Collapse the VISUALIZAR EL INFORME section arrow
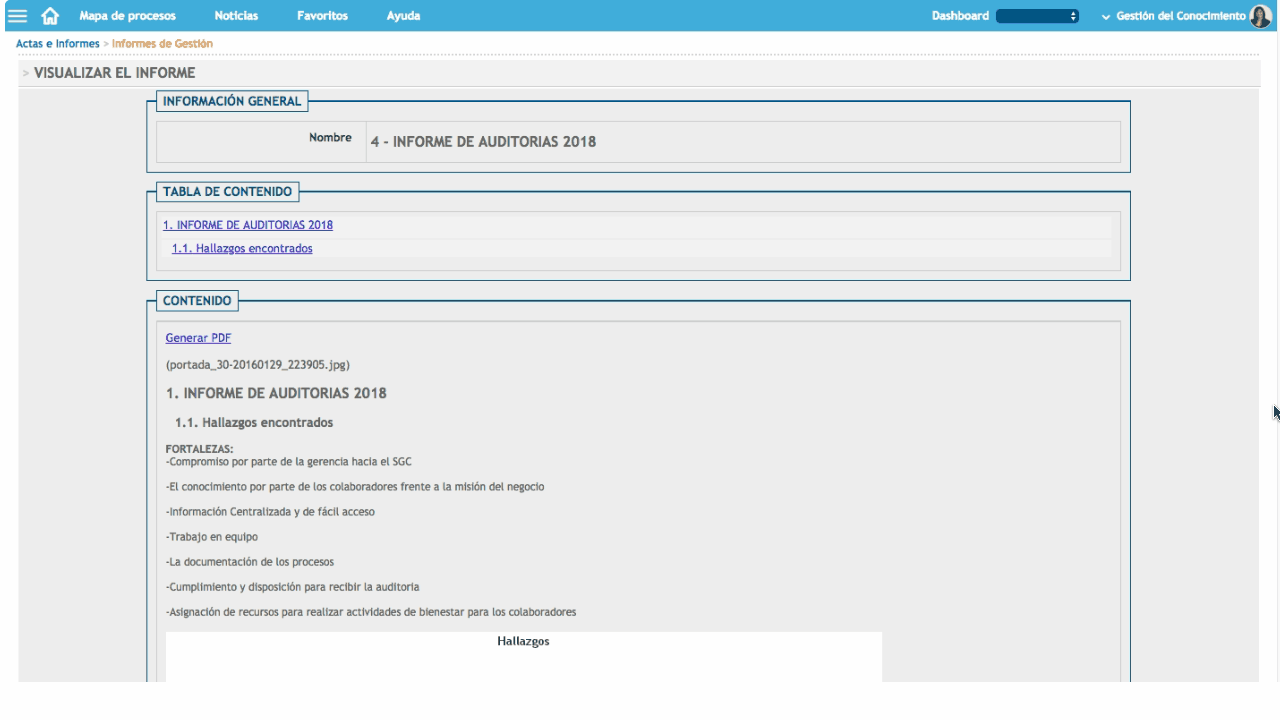 [25, 73]
